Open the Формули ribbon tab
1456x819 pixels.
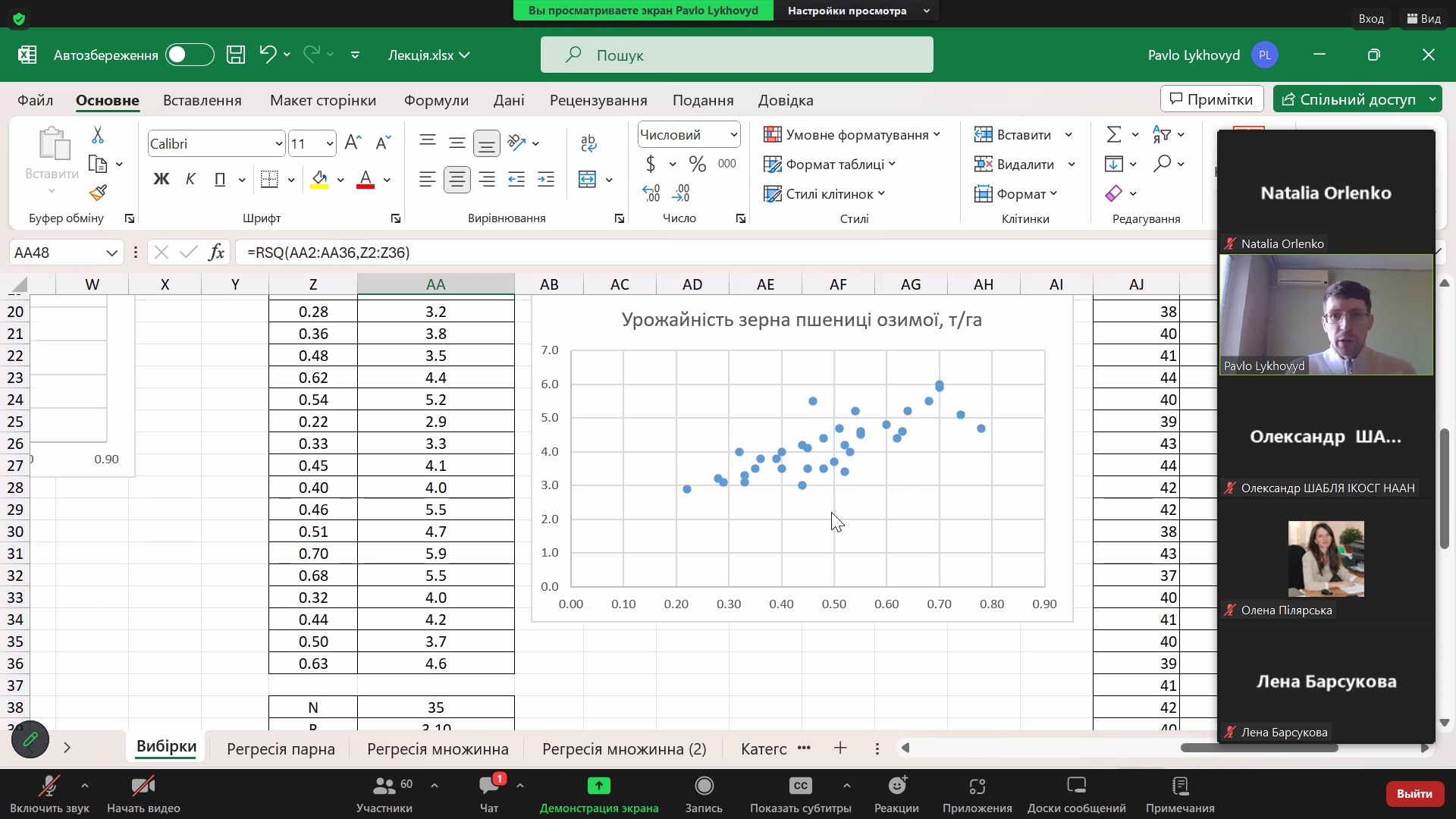(x=436, y=100)
